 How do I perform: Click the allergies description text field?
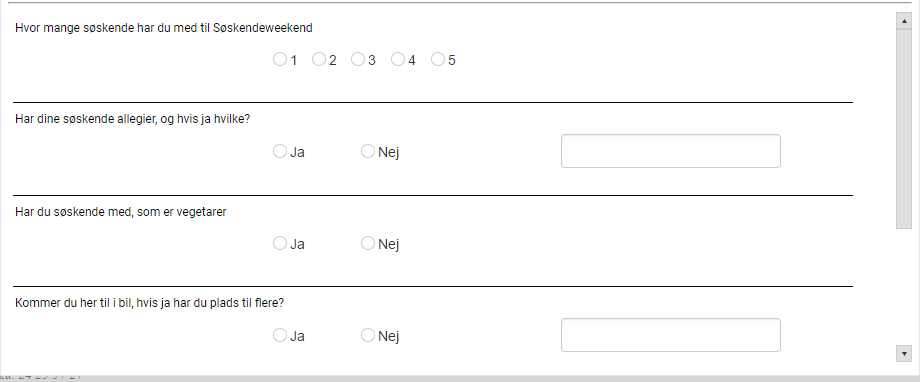671,151
